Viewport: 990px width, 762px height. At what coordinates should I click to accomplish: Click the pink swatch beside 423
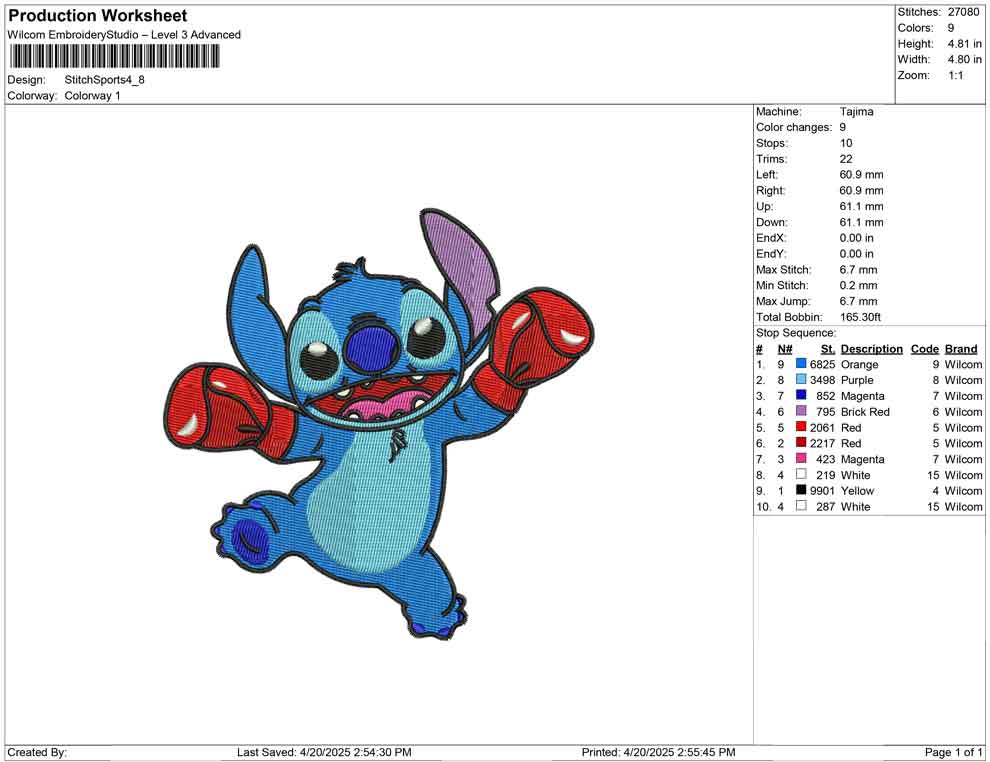(801, 458)
